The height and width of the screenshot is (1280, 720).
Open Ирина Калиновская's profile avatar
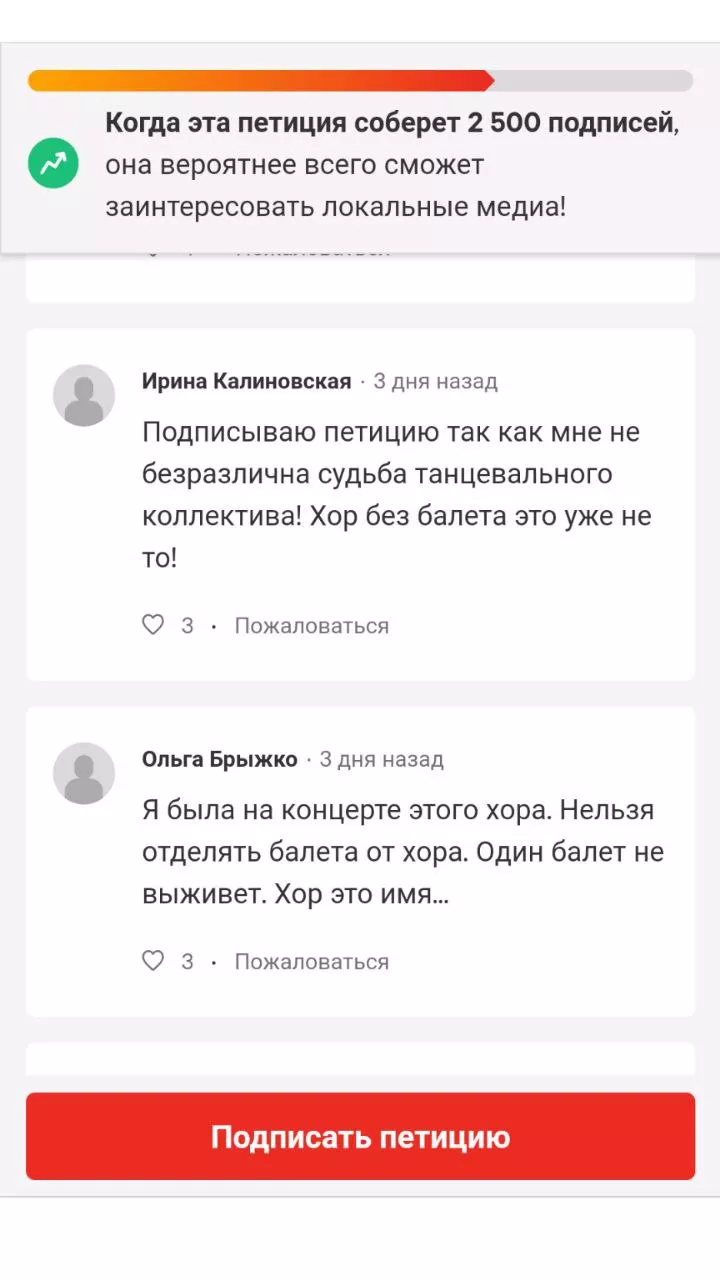(x=84, y=396)
